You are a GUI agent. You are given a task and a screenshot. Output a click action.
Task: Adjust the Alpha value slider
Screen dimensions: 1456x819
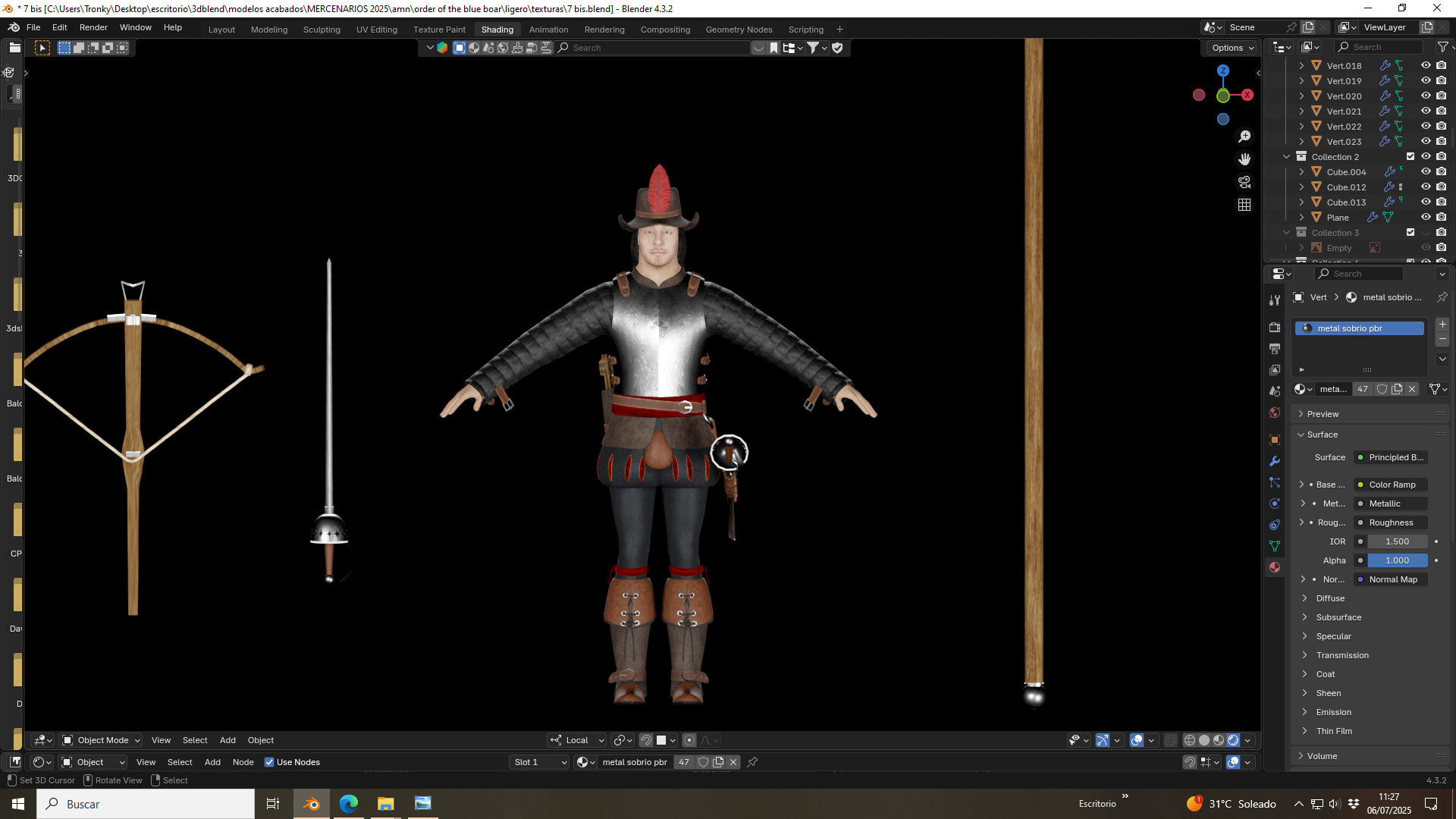click(1397, 560)
